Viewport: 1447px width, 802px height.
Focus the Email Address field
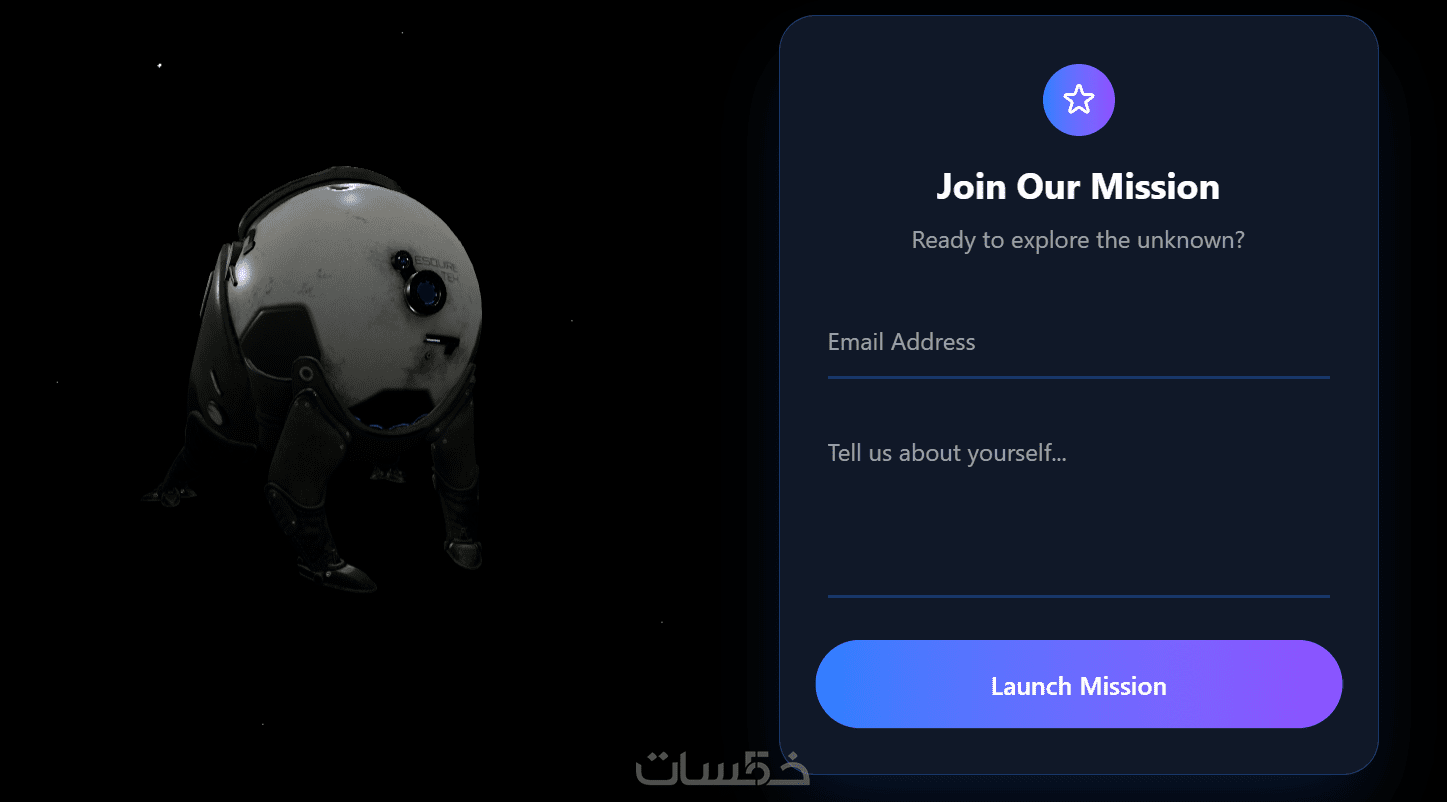(1078, 343)
